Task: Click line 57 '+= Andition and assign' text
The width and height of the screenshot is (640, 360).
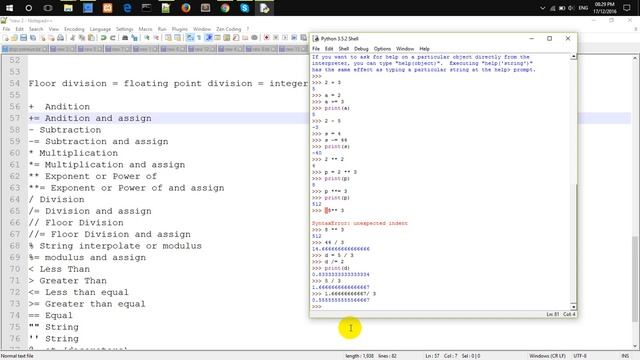Action: tap(90, 118)
